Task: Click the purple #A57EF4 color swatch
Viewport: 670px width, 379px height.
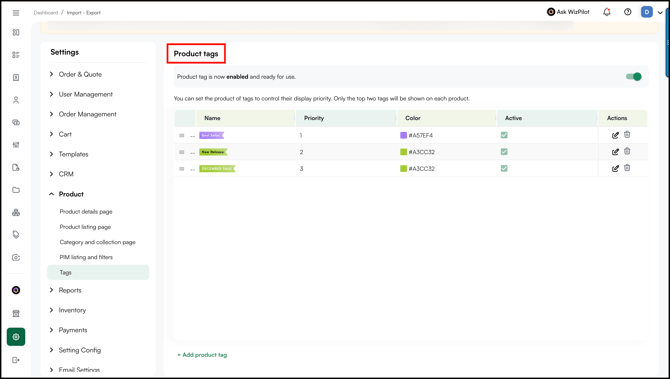Action: (403, 135)
